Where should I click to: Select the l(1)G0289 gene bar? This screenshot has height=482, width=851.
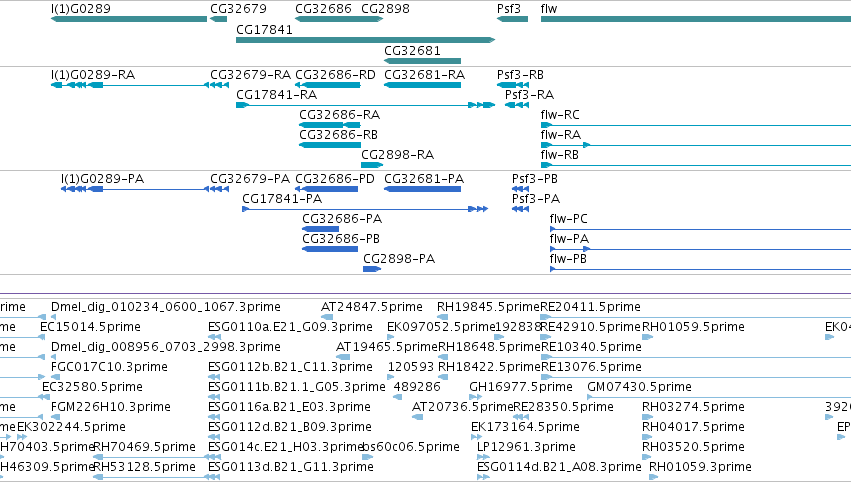coord(129,19)
